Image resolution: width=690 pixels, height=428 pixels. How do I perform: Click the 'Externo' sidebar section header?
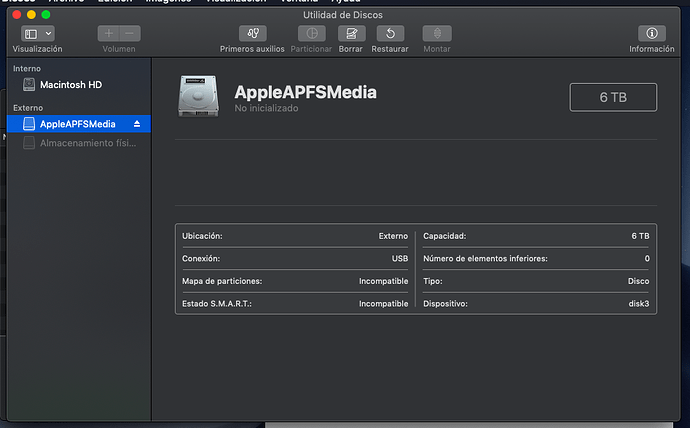(28, 108)
